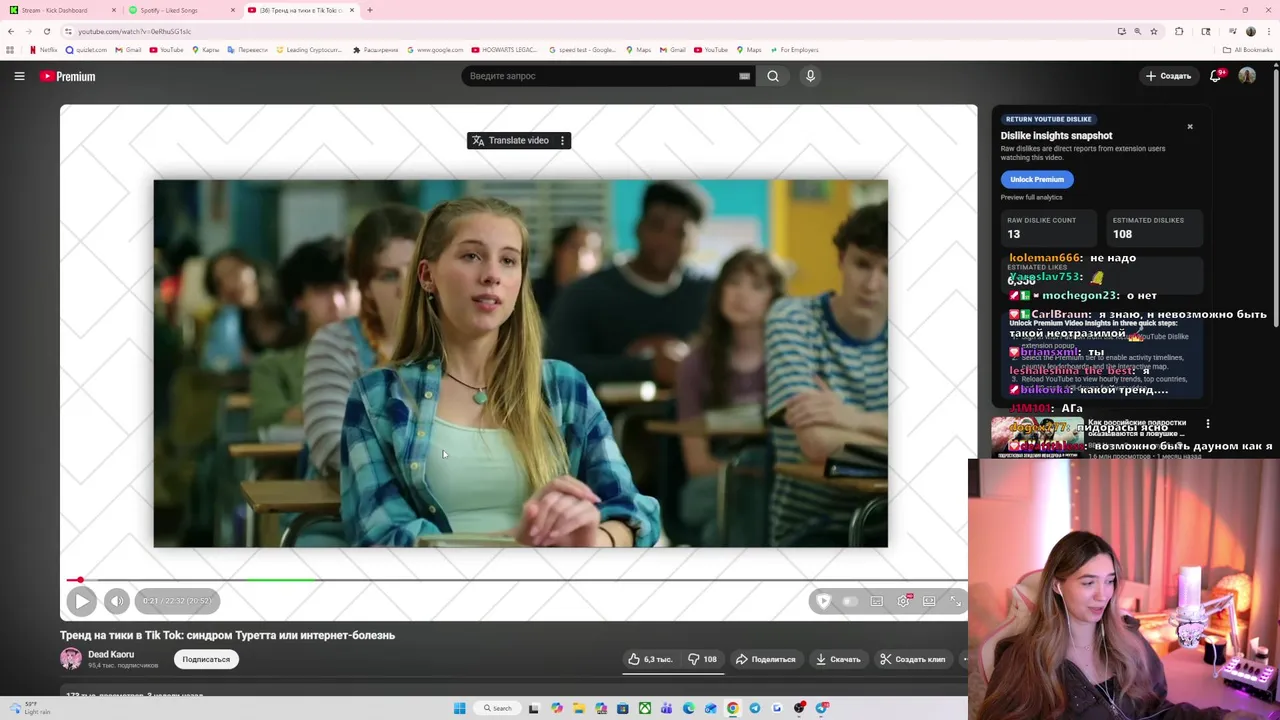This screenshot has width=1280, height=720.
Task: Open the quizlet.com bookmark
Action: [x=87, y=50]
